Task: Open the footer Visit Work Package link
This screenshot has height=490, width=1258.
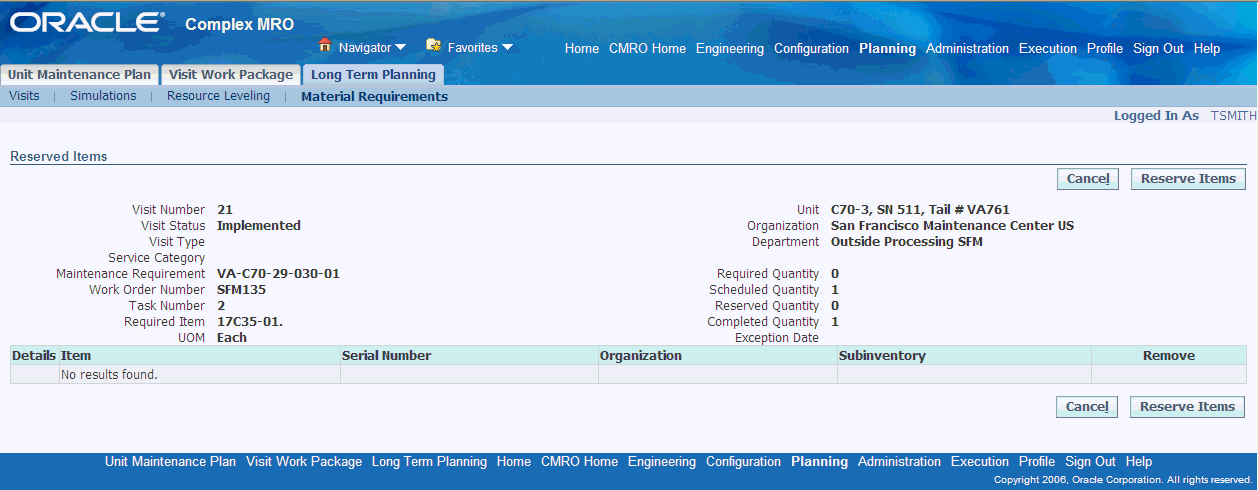Action: coord(304,462)
